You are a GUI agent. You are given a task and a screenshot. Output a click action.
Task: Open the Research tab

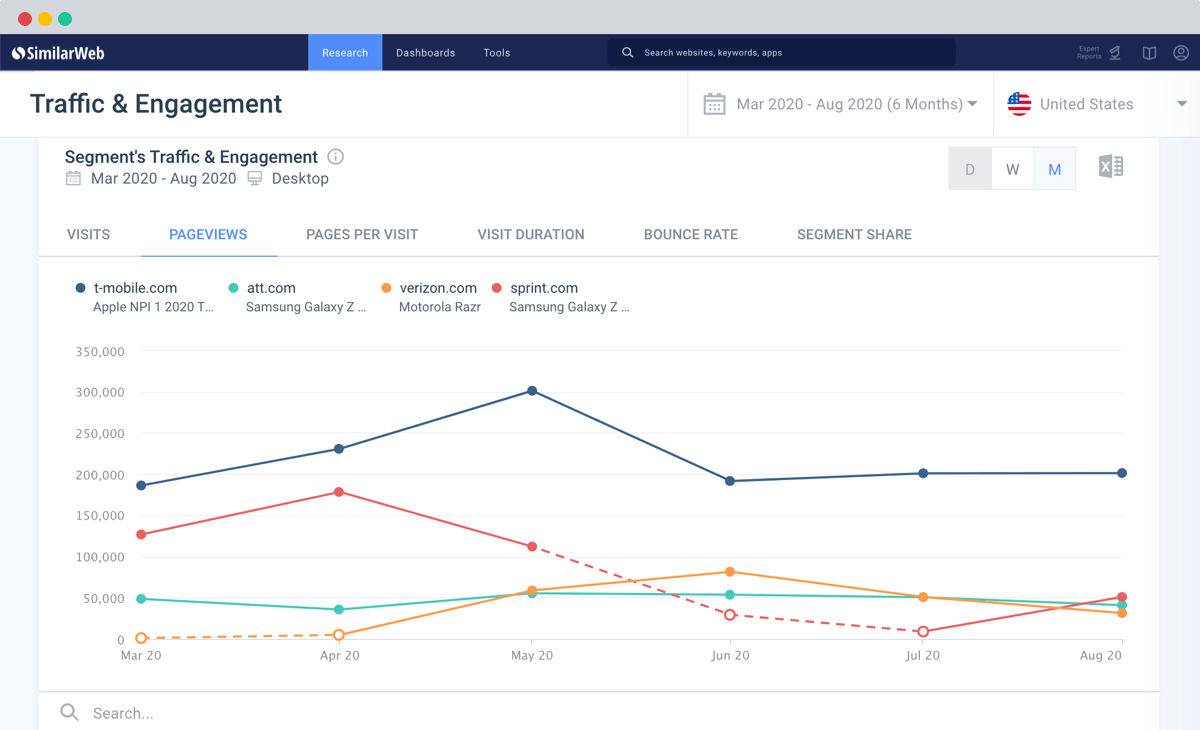[x=345, y=53]
